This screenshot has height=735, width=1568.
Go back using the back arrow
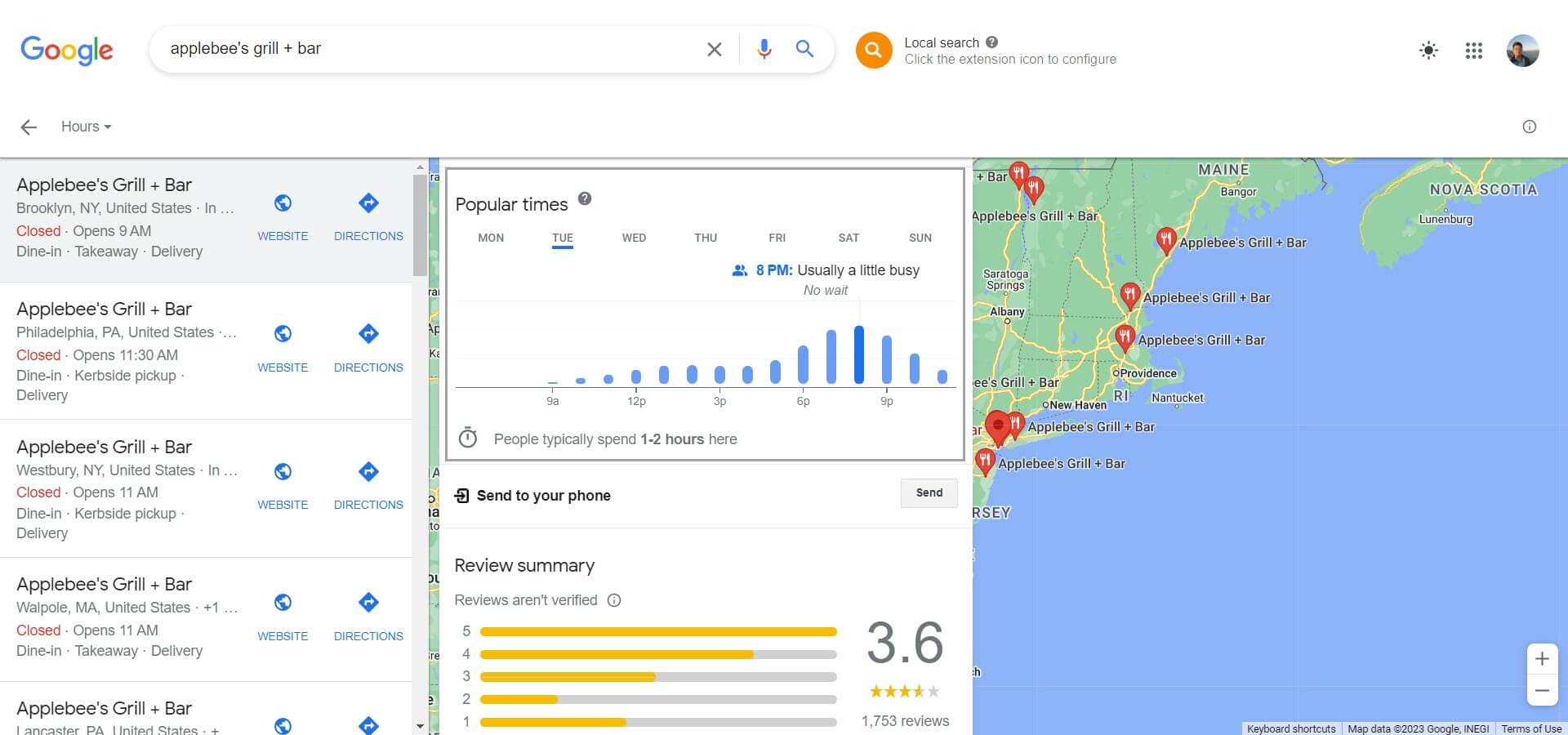click(x=29, y=127)
